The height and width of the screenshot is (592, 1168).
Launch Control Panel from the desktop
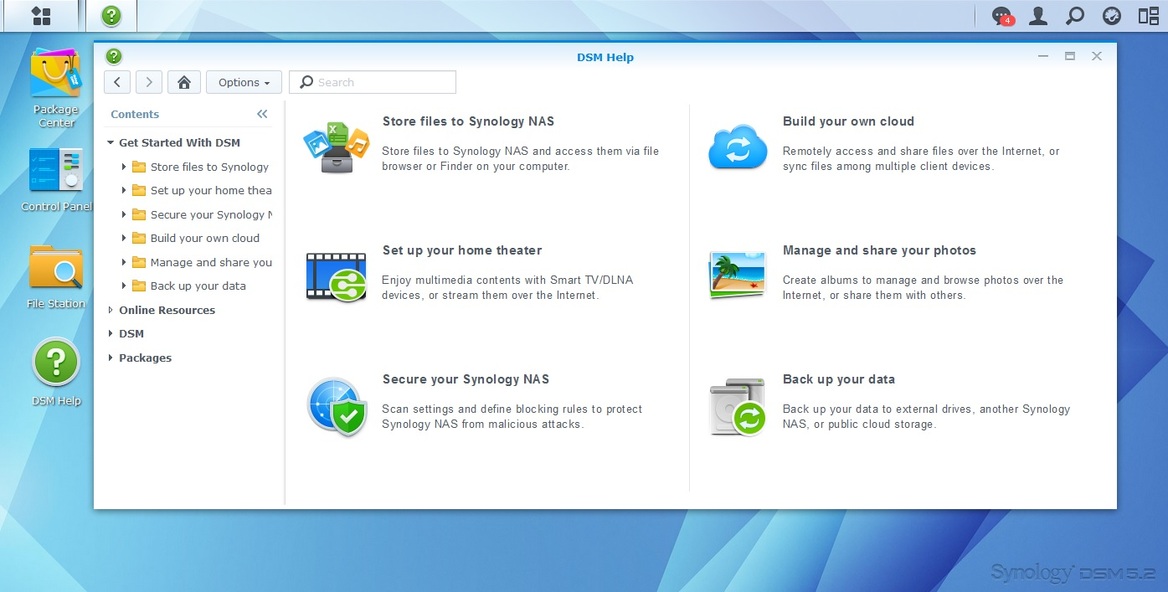[x=56, y=179]
